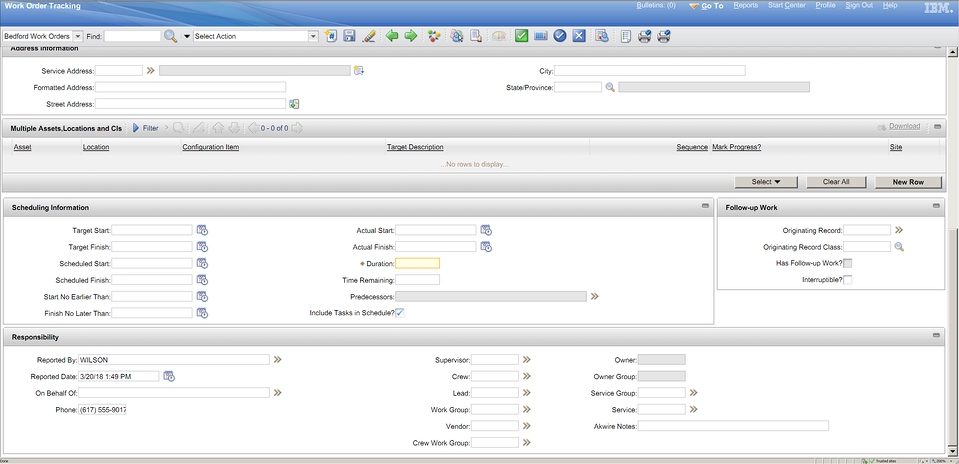
Task: Open detail menu beside Reported By field
Action: tap(278, 359)
